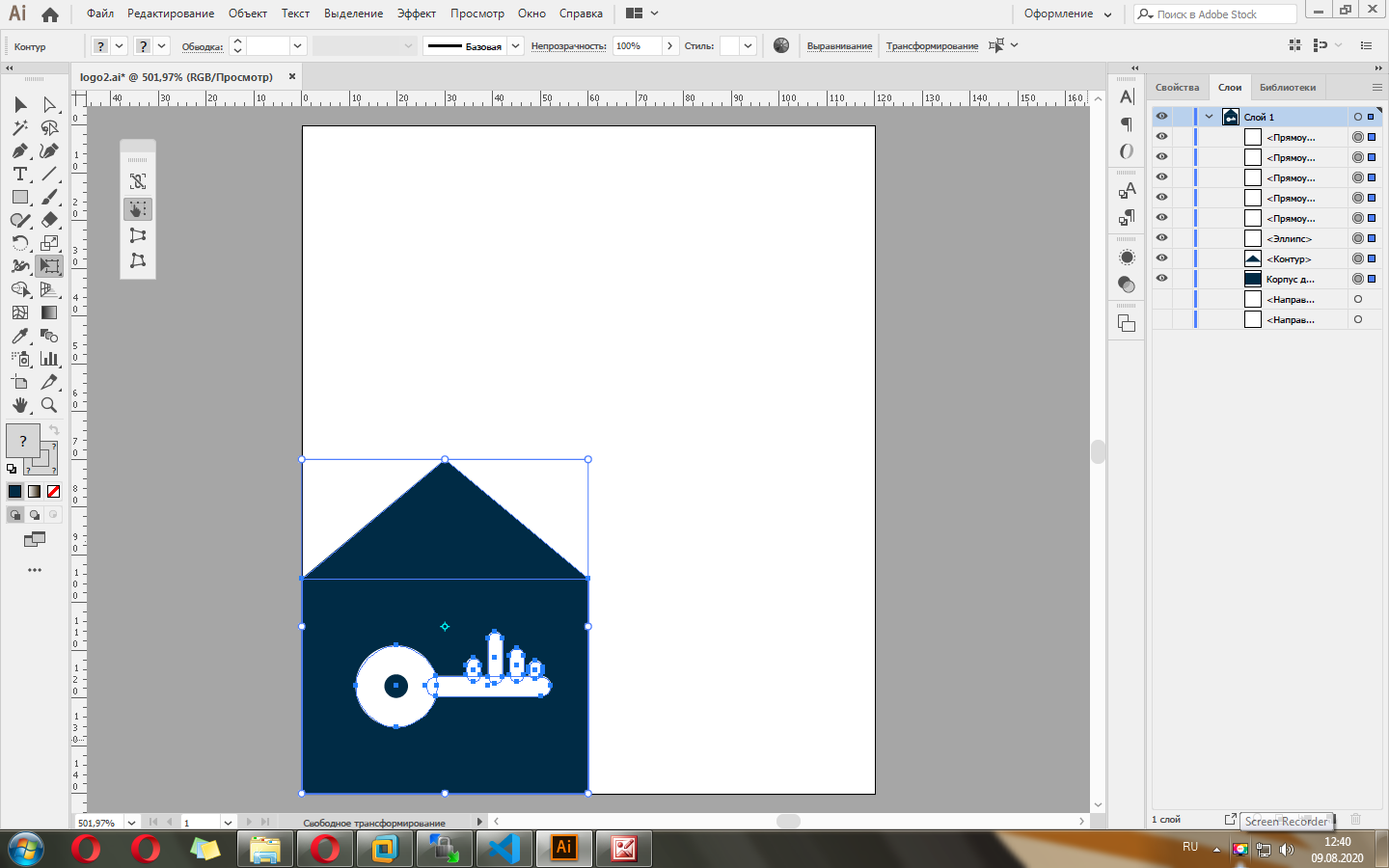
Task: Open the Pathfinder panel icon
Action: (1127, 323)
